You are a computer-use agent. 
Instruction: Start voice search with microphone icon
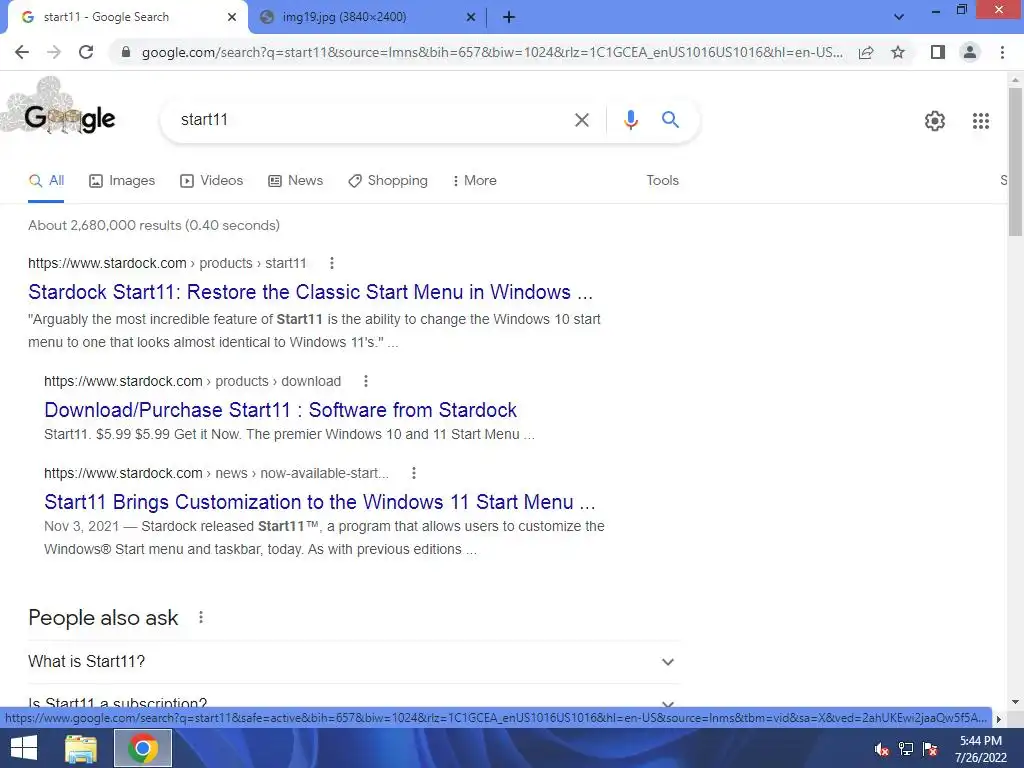(630, 120)
